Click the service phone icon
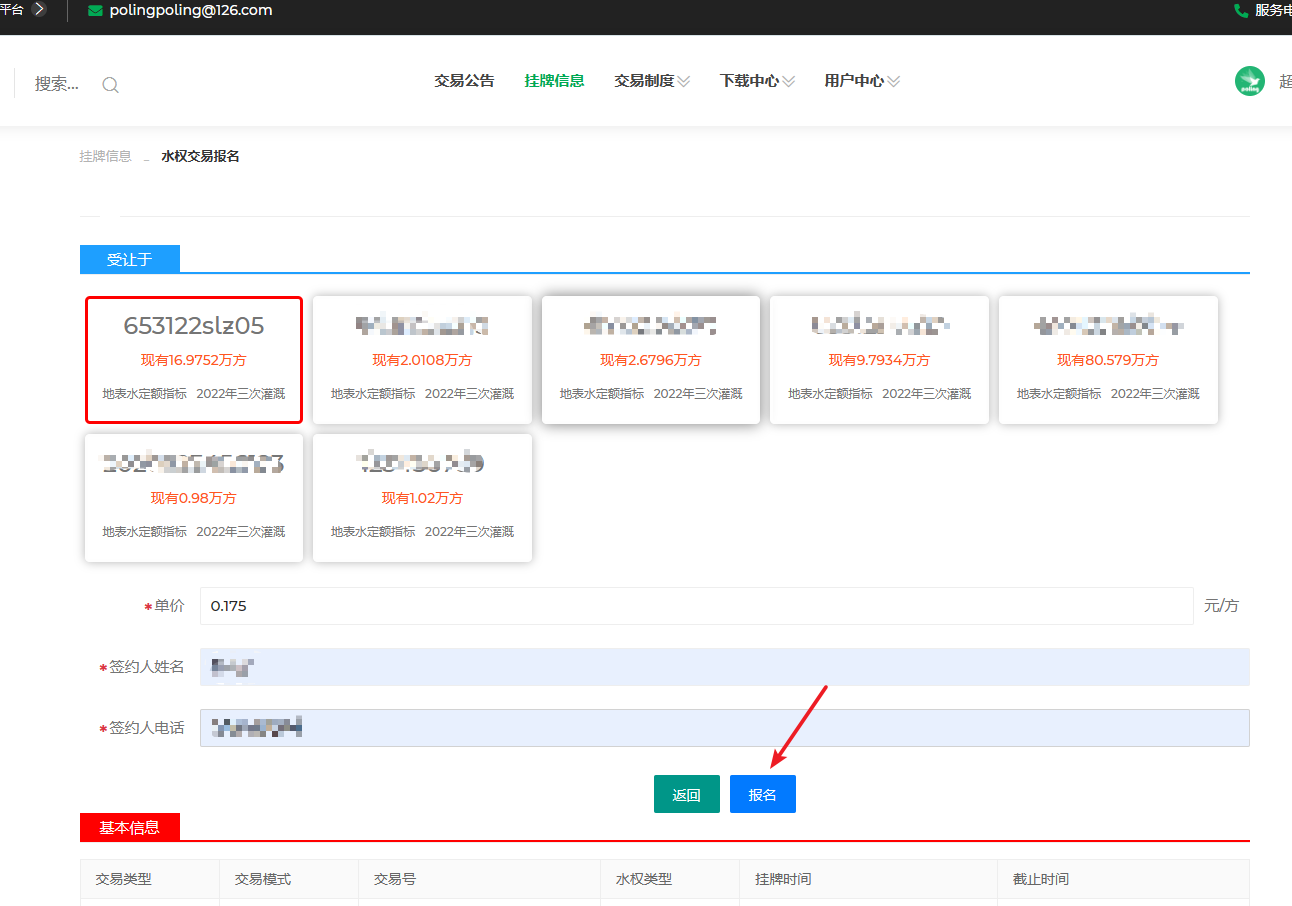Screen dimensions: 1292x906 1241,10
